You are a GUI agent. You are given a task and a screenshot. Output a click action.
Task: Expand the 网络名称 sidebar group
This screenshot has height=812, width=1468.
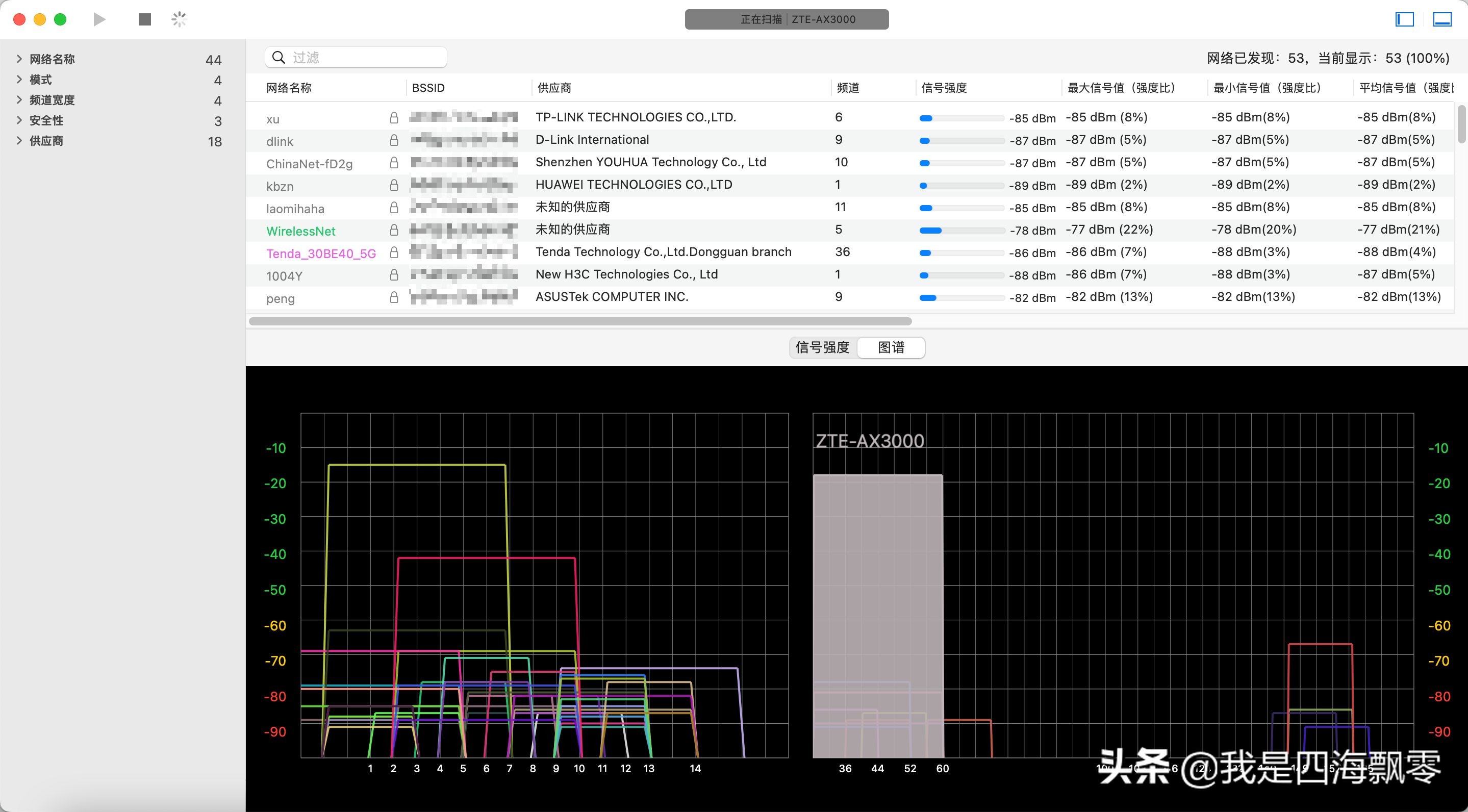[x=19, y=59]
